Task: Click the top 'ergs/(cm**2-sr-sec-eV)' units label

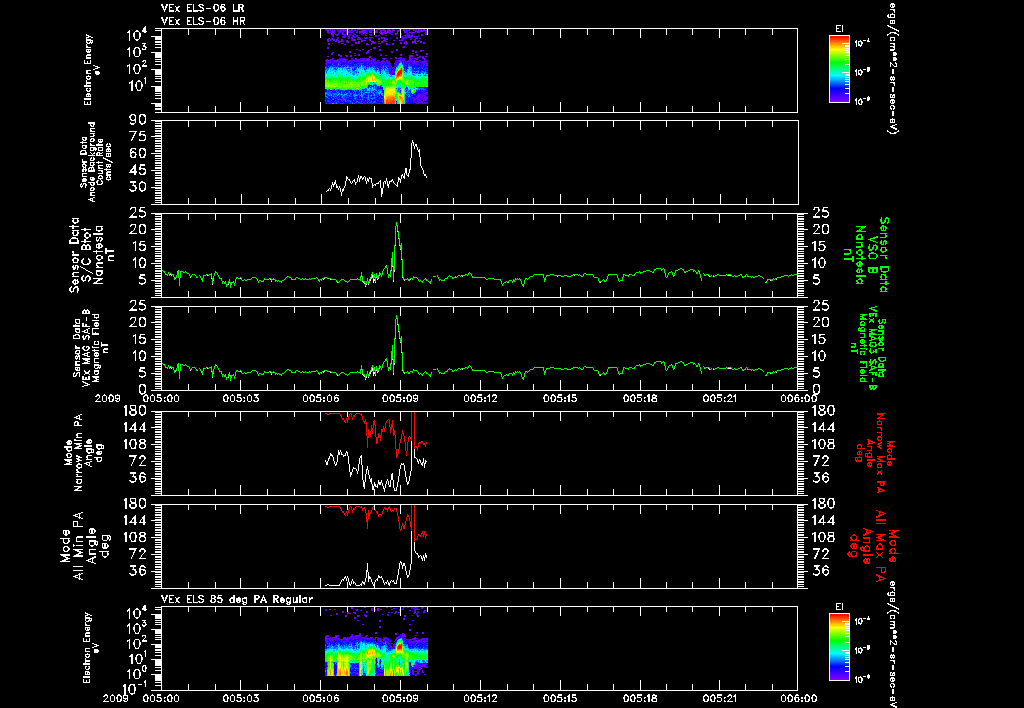Action: (891, 68)
